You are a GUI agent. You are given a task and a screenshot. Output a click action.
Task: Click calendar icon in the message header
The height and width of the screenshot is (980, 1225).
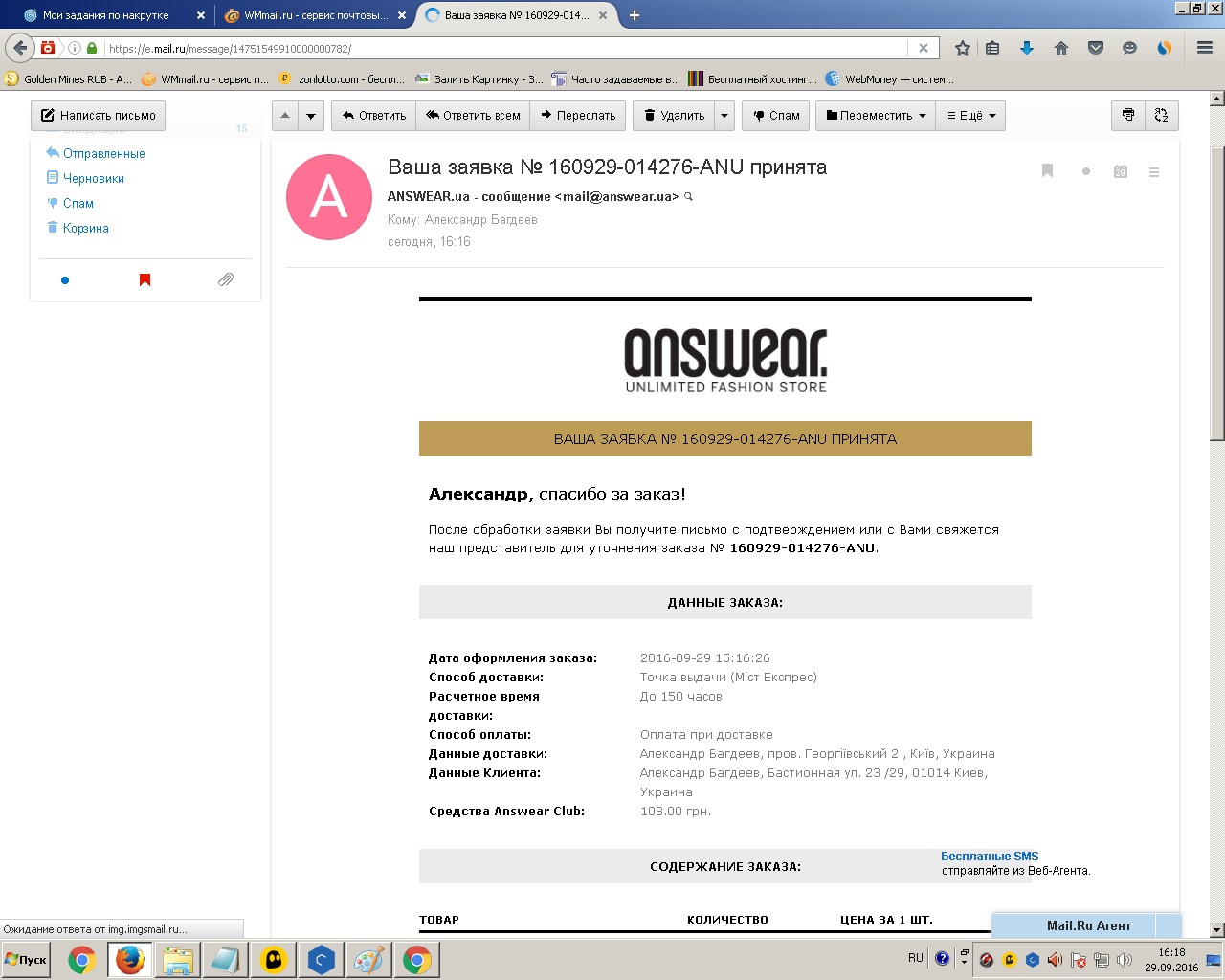tap(1120, 171)
